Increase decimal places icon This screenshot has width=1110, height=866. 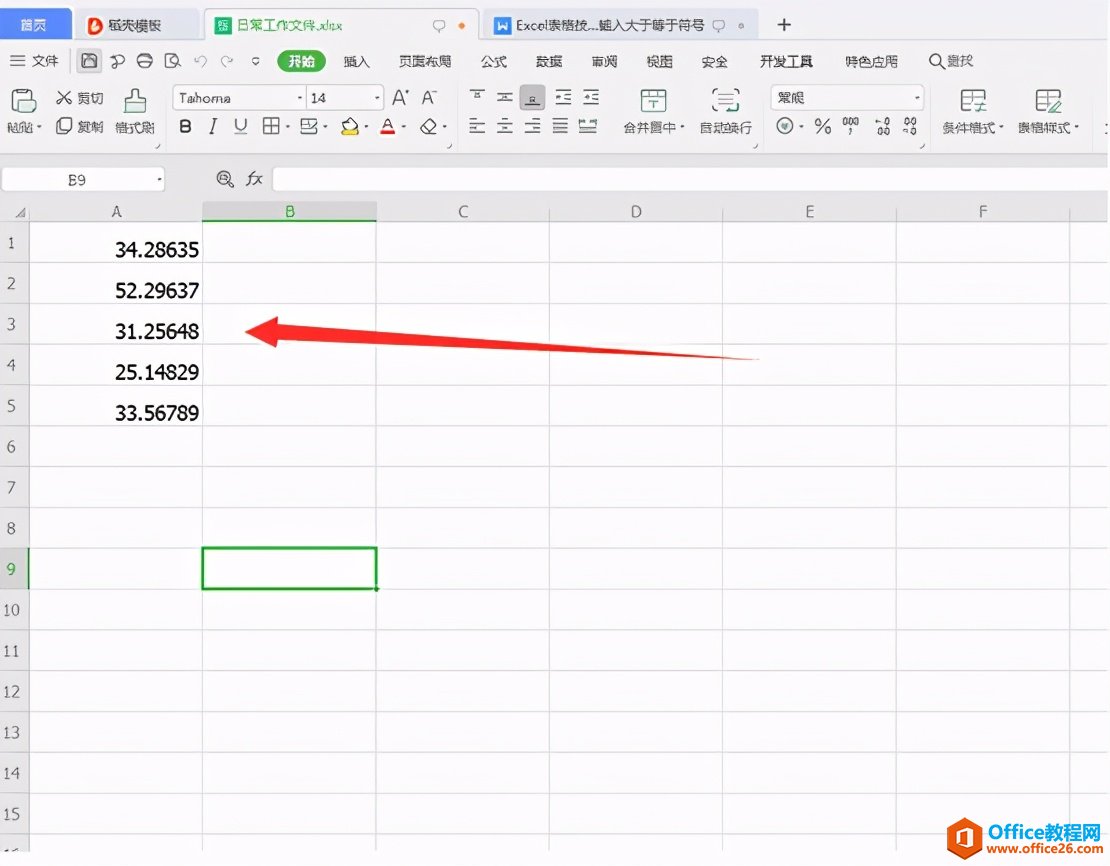(x=883, y=127)
